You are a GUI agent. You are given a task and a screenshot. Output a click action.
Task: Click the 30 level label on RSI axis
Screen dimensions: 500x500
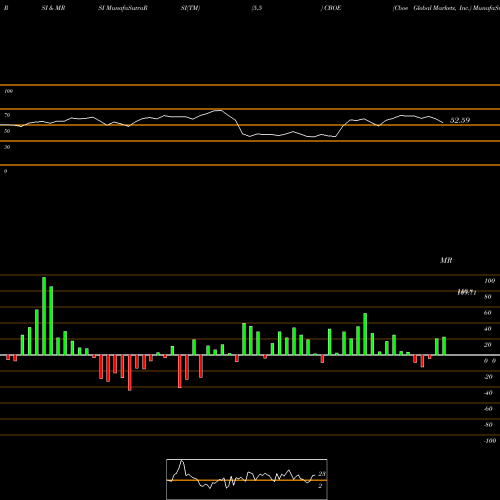[x=7, y=147]
